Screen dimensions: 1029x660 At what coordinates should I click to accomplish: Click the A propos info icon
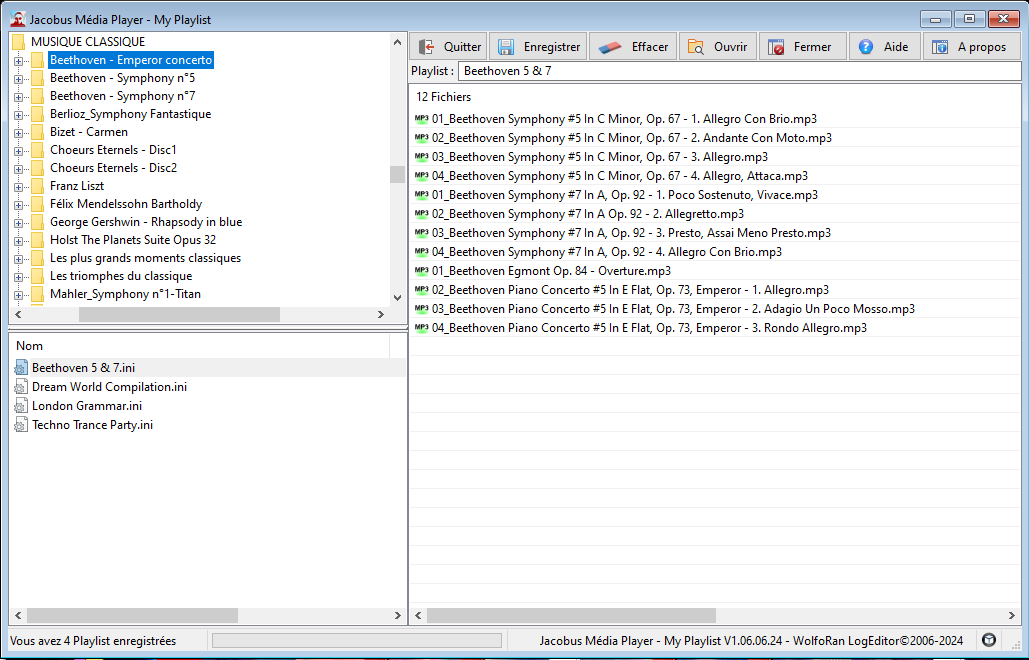[940, 47]
